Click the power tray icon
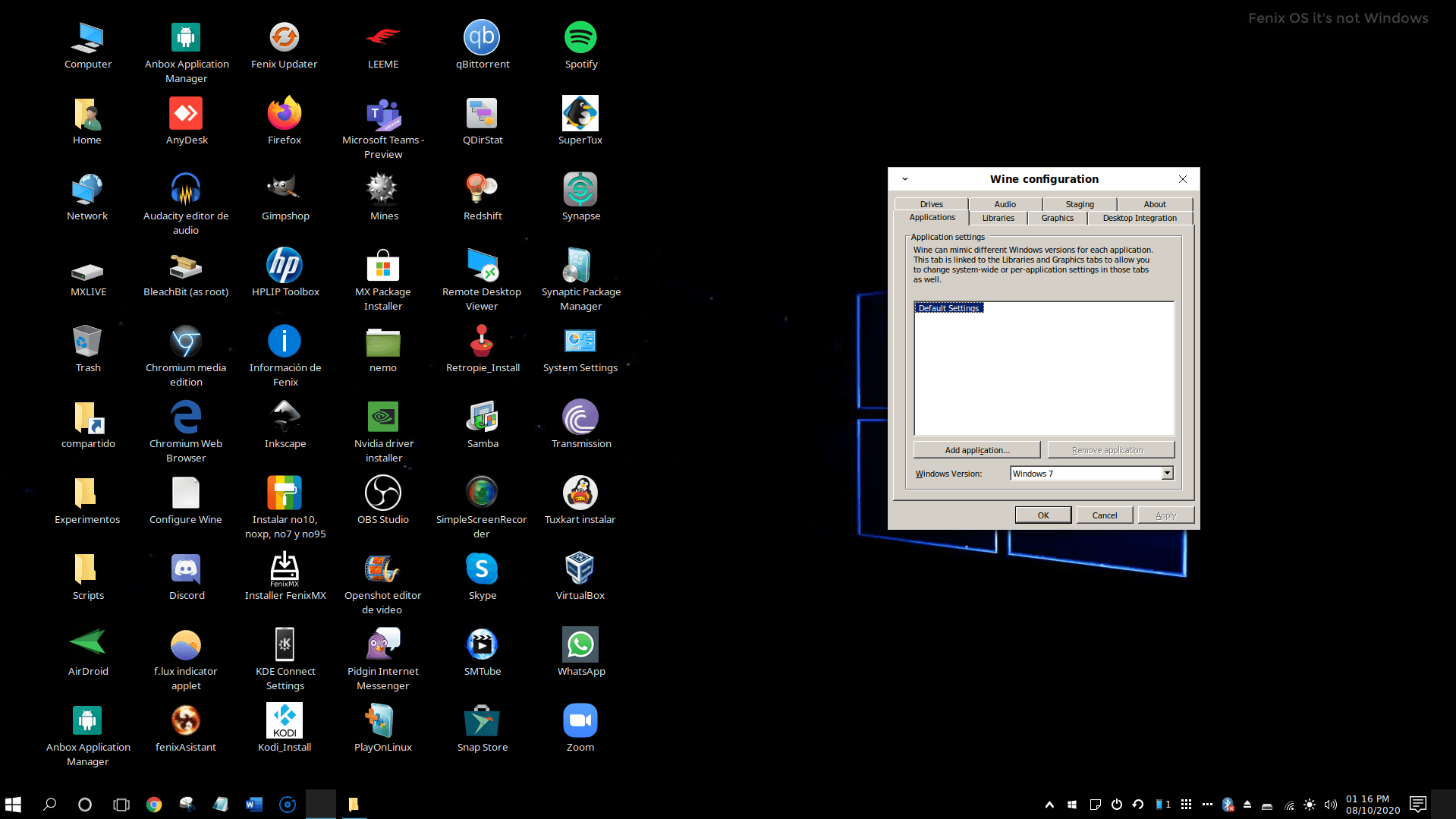Image resolution: width=1456 pixels, height=819 pixels. (x=1117, y=805)
